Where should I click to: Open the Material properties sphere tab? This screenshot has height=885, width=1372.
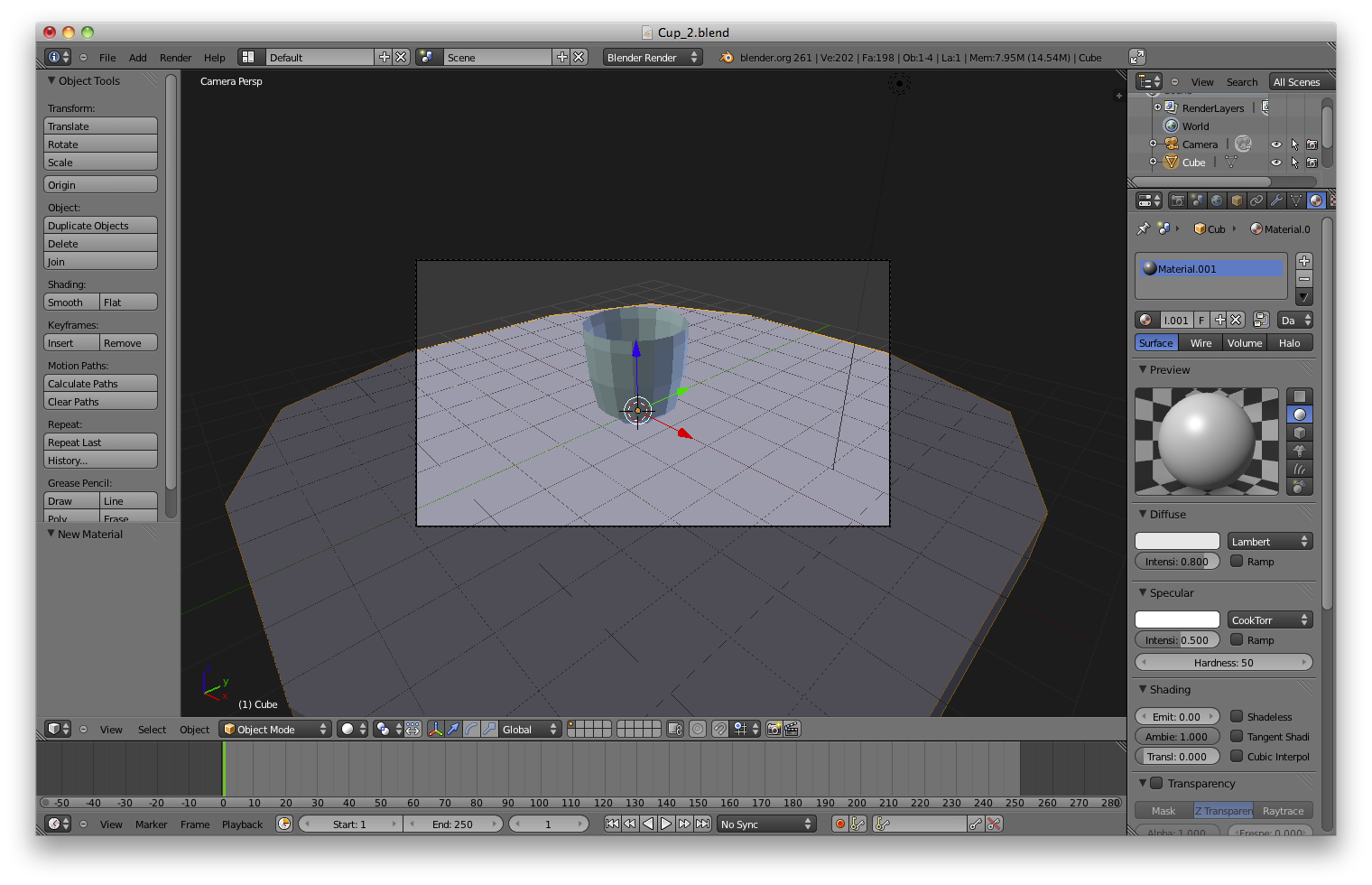point(1316,200)
